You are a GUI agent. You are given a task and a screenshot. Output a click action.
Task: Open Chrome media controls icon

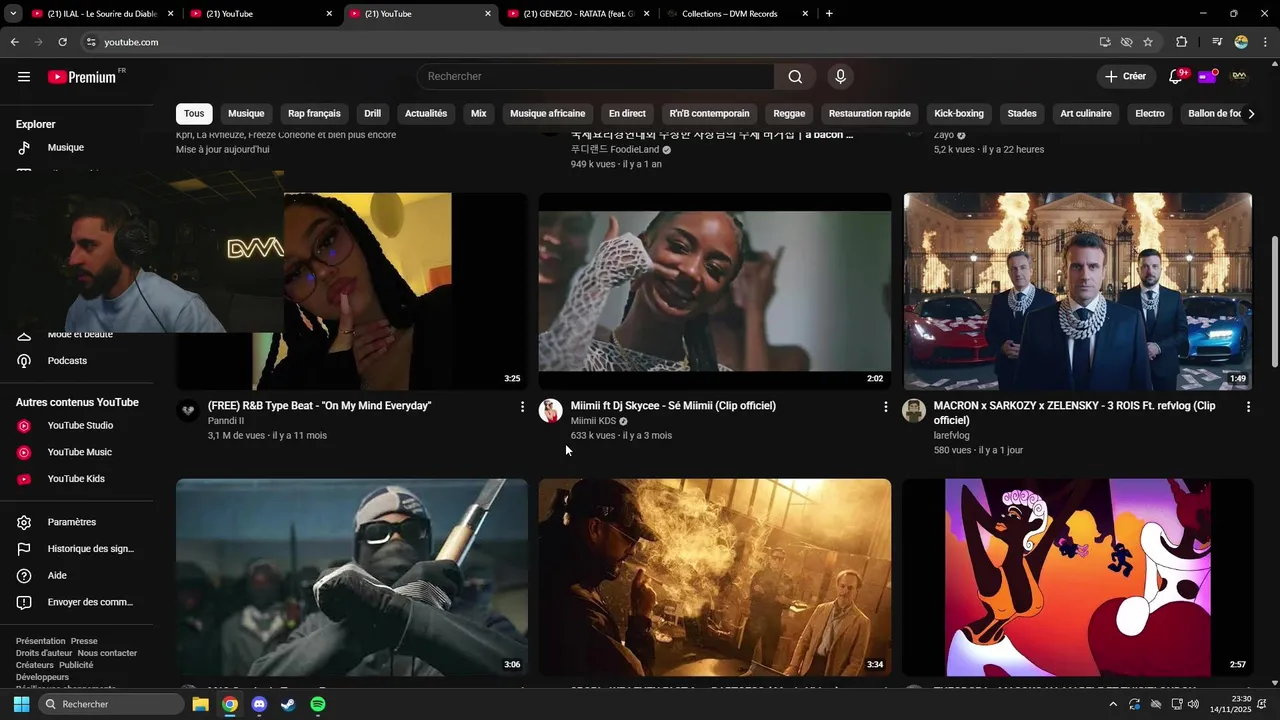point(1217,42)
